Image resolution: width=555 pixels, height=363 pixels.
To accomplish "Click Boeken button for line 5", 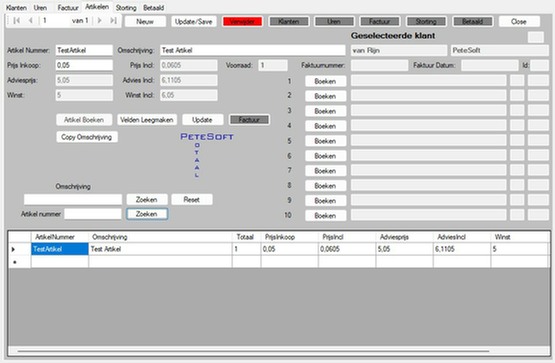I will tap(325, 141).
